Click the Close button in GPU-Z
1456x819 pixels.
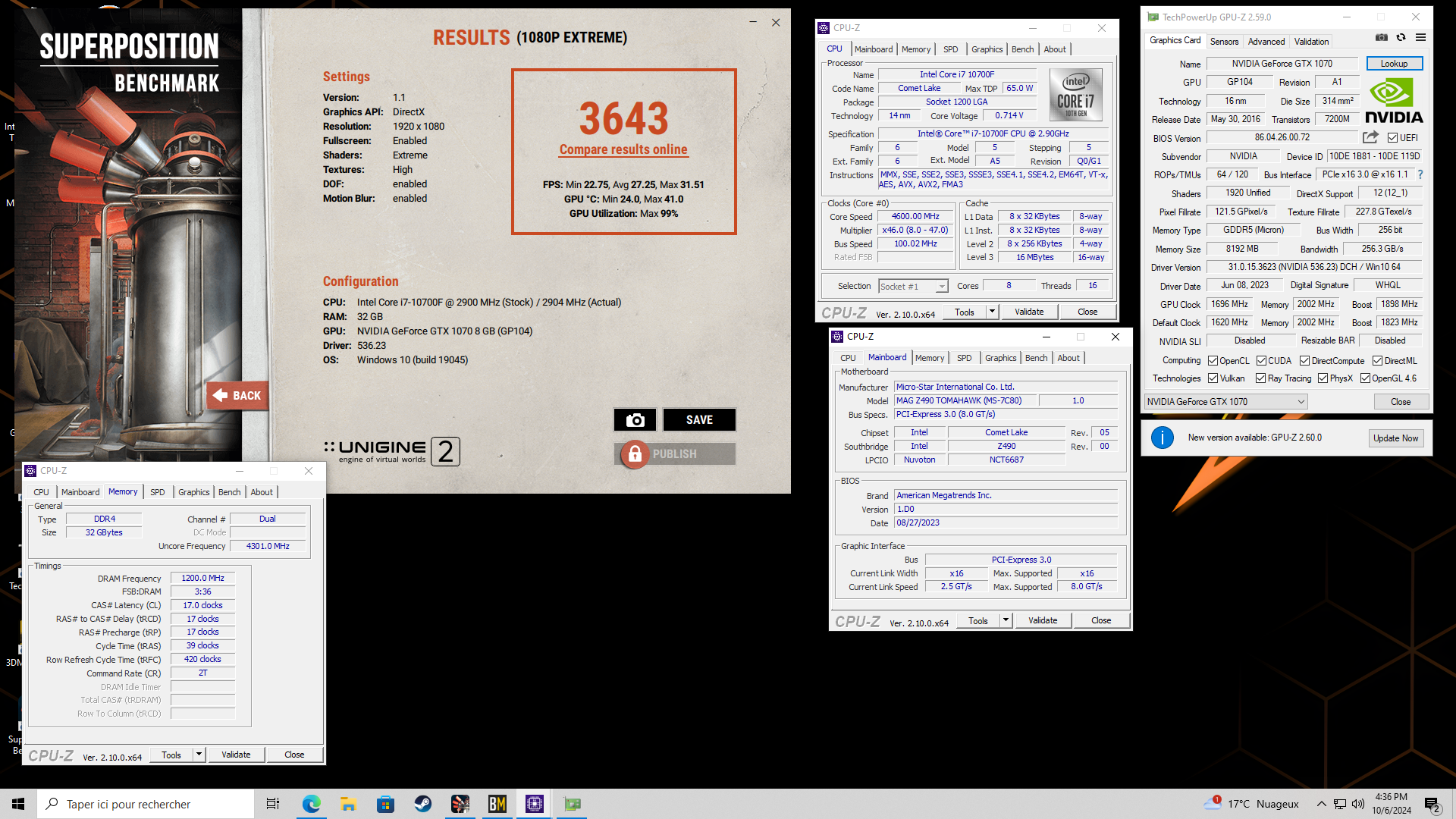[x=1401, y=402]
